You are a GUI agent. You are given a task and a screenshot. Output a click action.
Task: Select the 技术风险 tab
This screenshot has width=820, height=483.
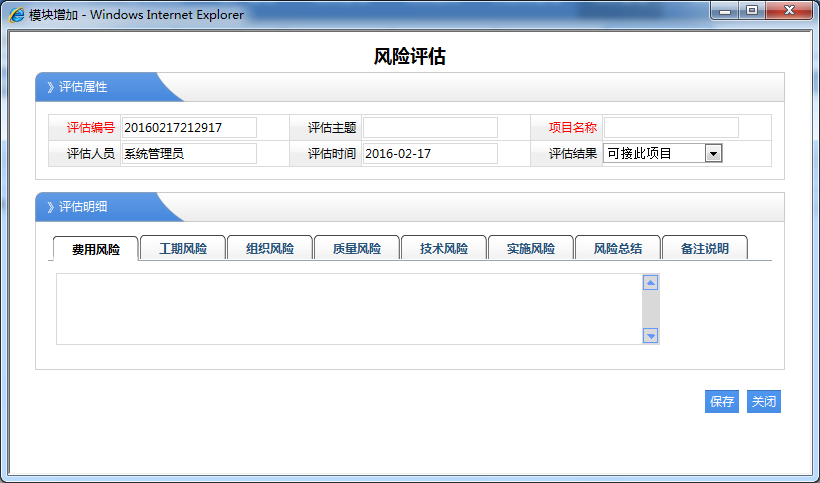point(444,248)
